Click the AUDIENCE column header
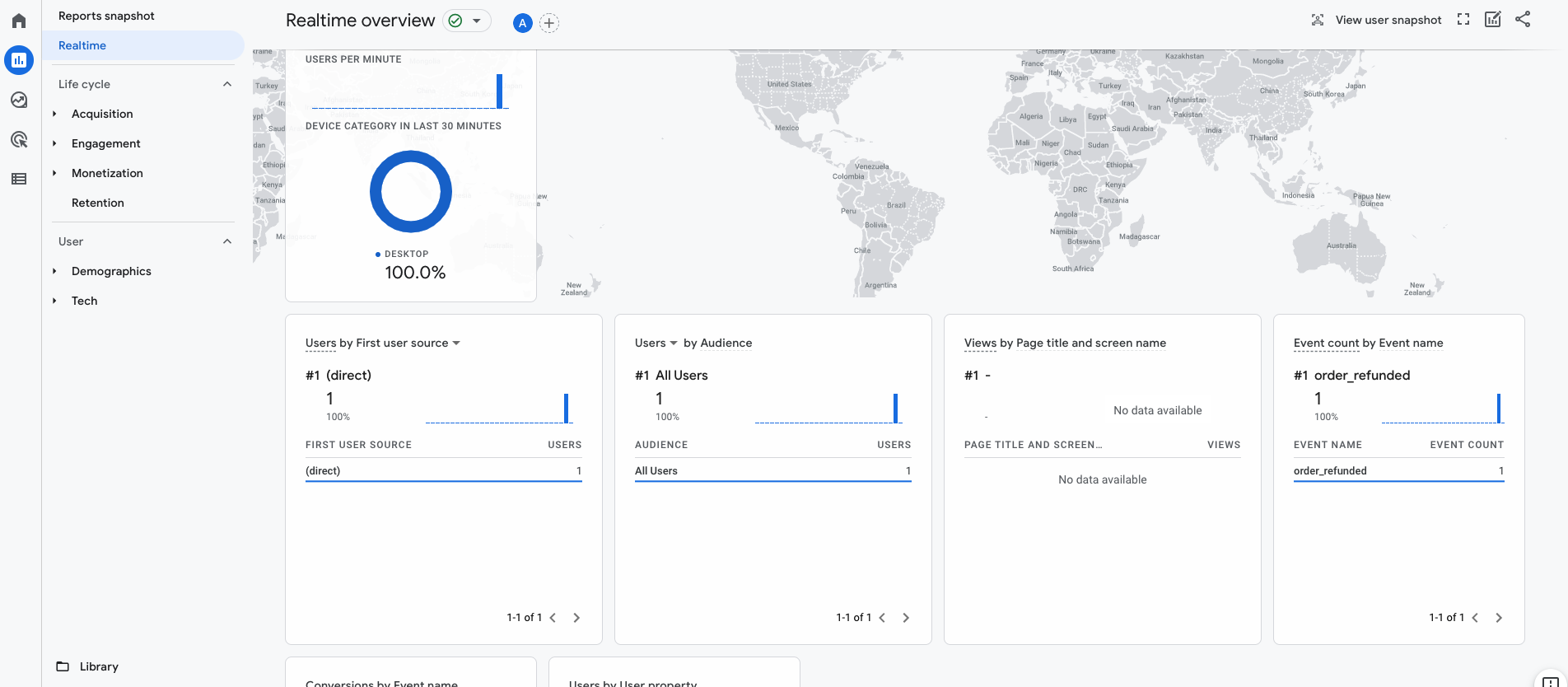Viewport: 1568px width, 687px height. pos(661,445)
